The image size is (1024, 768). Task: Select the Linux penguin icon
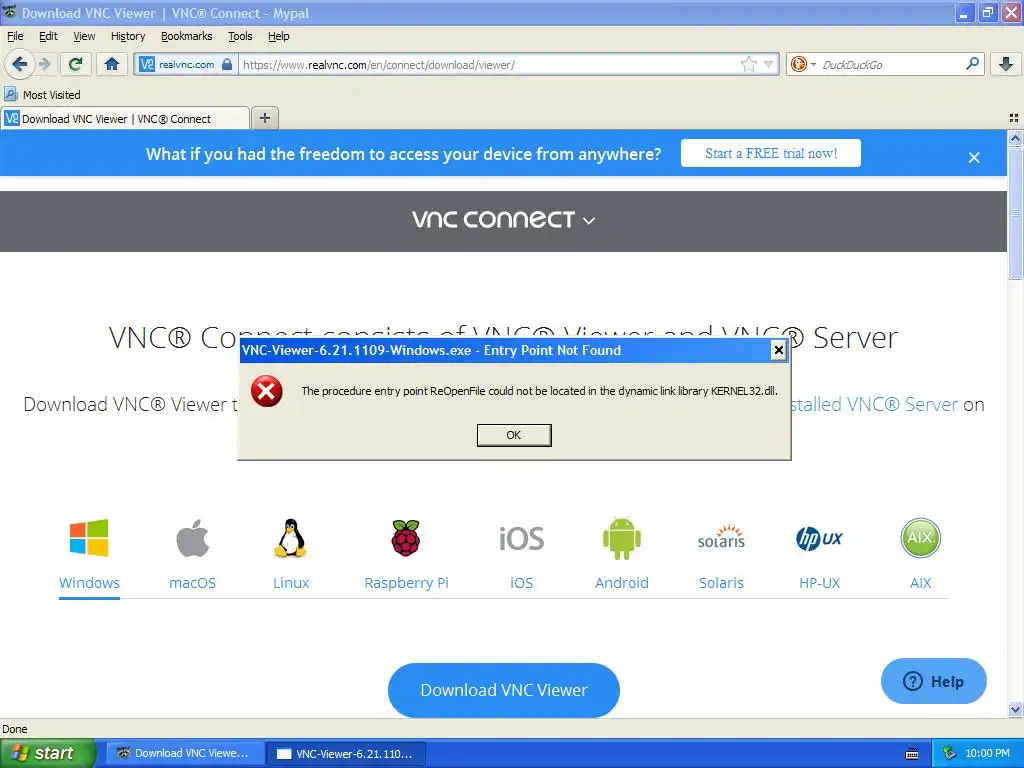pyautogui.click(x=291, y=538)
